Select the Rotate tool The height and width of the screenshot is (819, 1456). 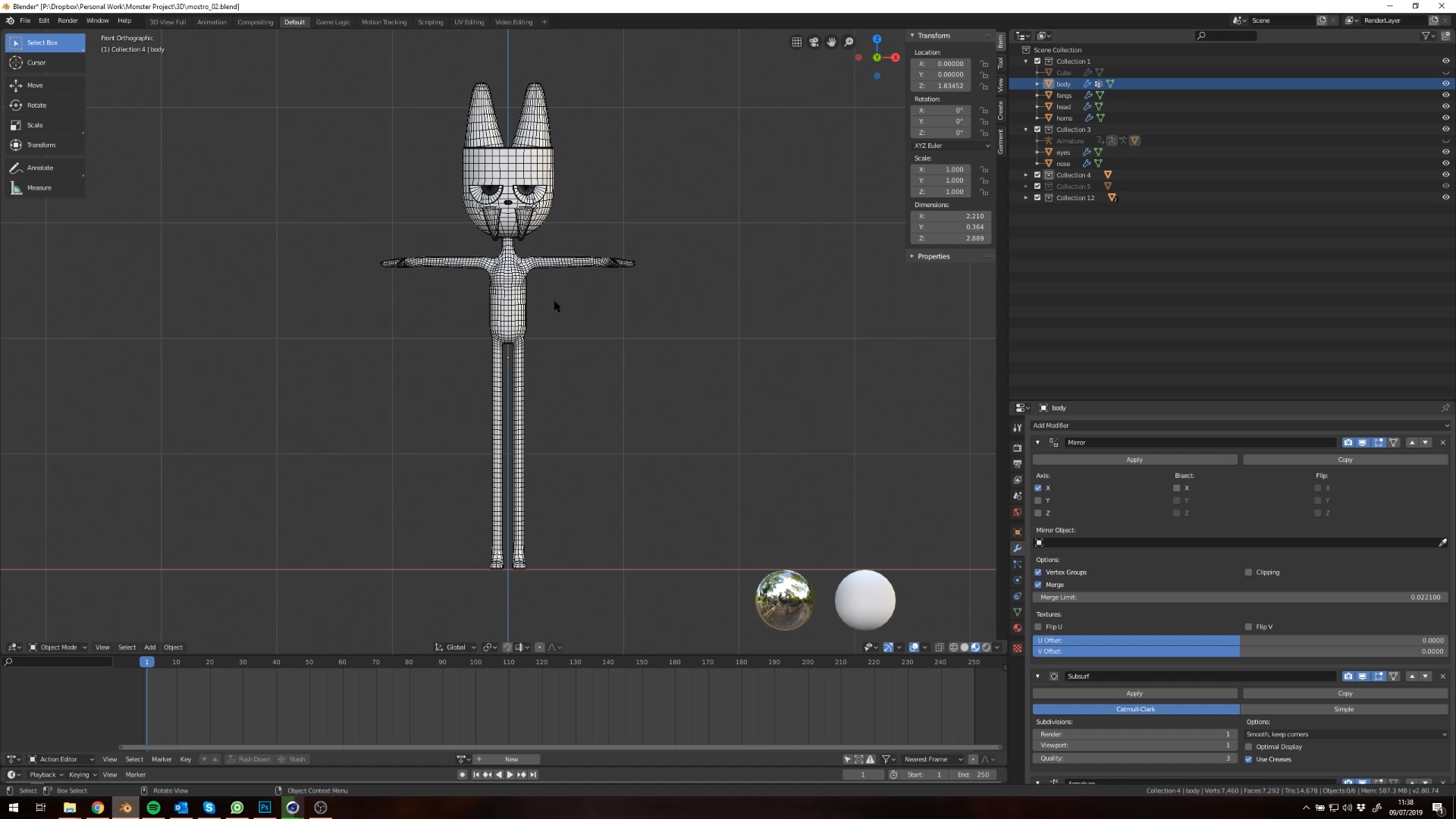pos(36,105)
